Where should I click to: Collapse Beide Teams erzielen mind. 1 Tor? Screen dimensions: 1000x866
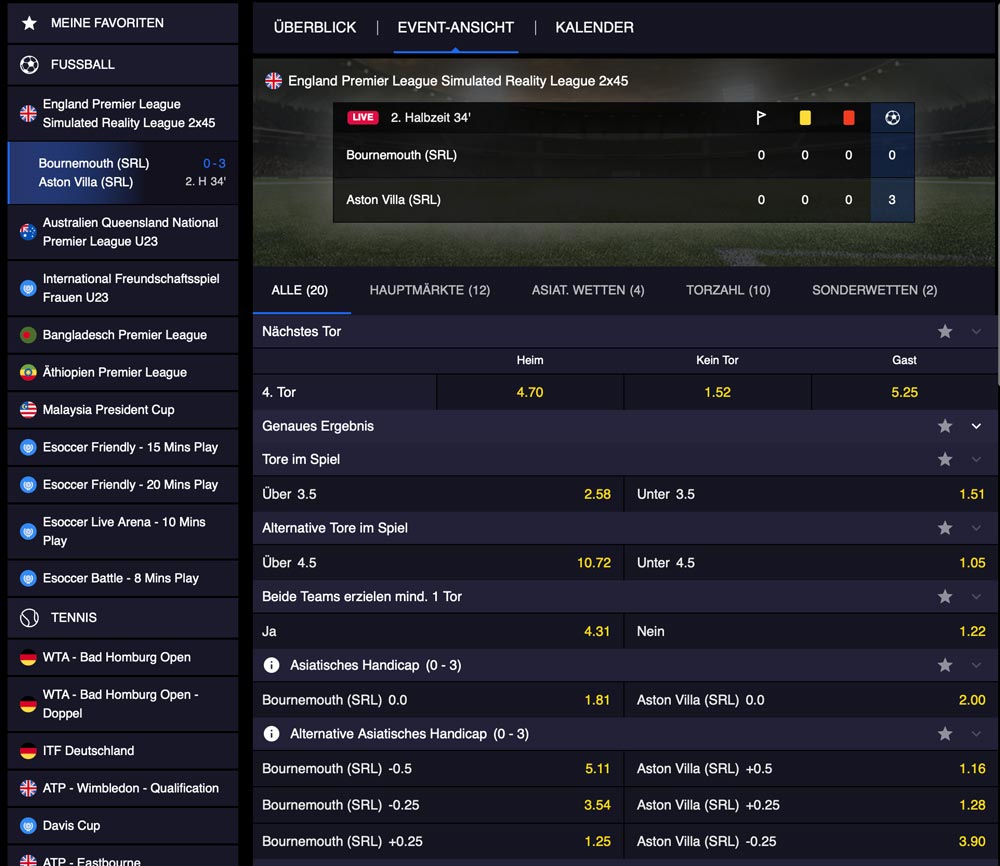tap(977, 597)
